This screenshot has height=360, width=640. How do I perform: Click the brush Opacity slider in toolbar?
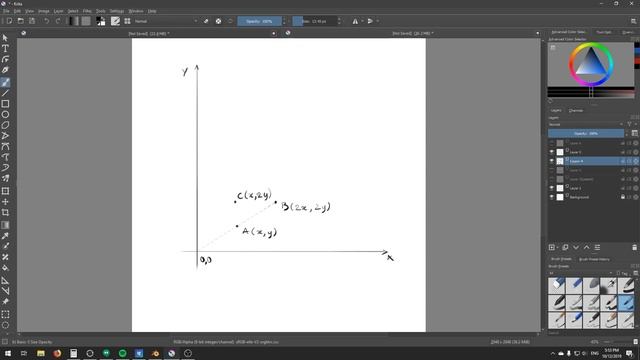259,21
